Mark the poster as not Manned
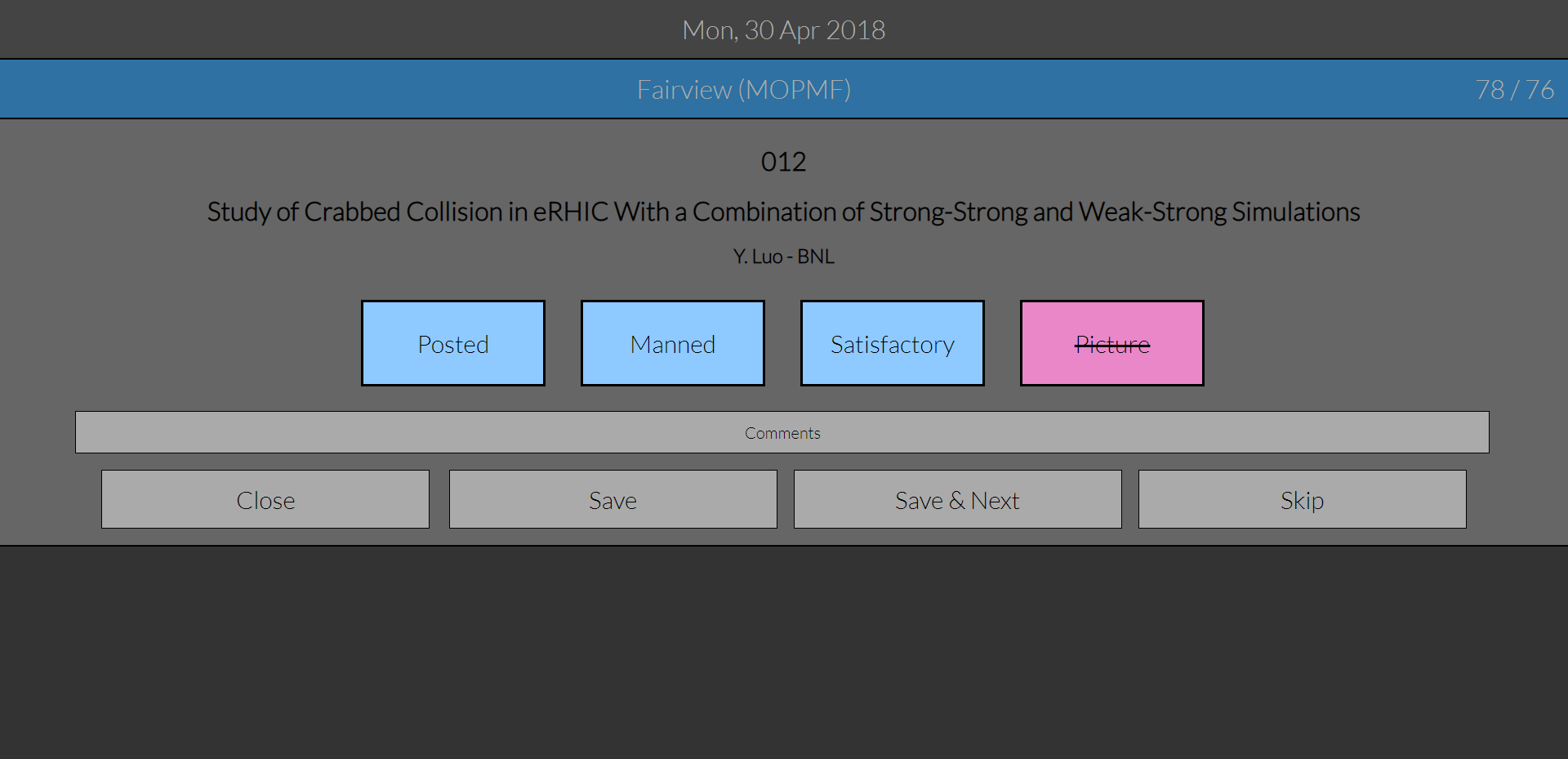Viewport: 1568px width, 759px height. pos(673,343)
